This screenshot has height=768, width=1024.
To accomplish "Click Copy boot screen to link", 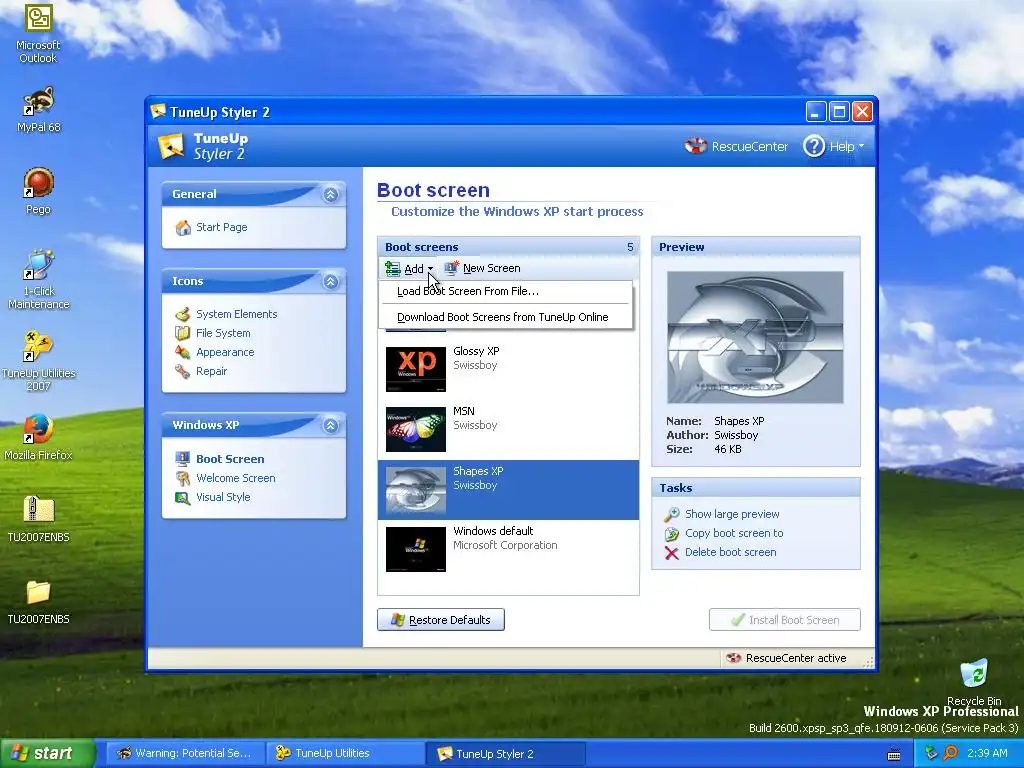I will click(x=734, y=534).
